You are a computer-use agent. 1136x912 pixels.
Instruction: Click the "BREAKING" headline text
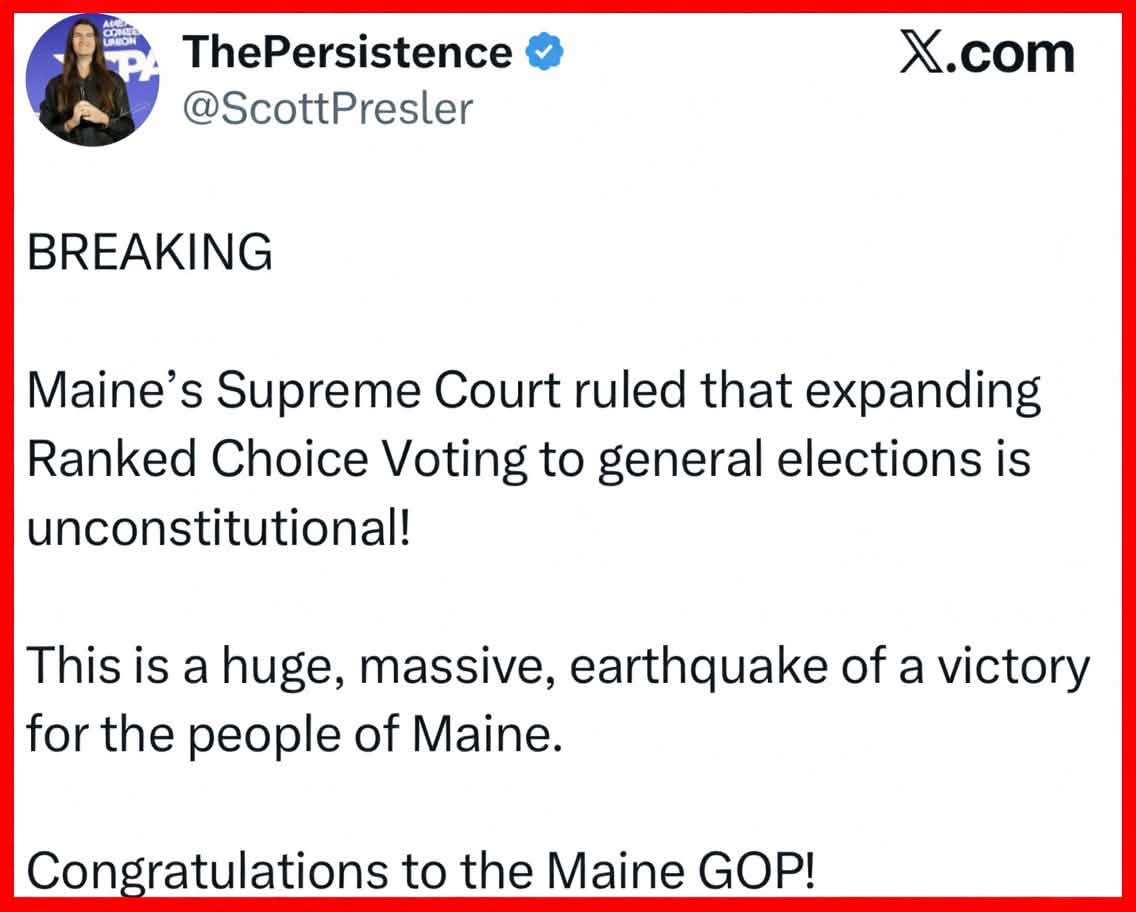pos(149,252)
